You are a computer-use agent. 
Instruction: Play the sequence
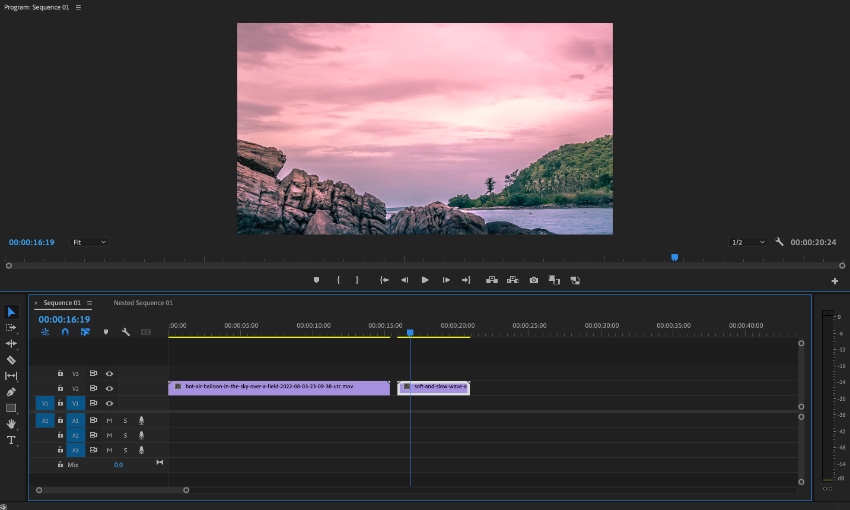(x=425, y=280)
